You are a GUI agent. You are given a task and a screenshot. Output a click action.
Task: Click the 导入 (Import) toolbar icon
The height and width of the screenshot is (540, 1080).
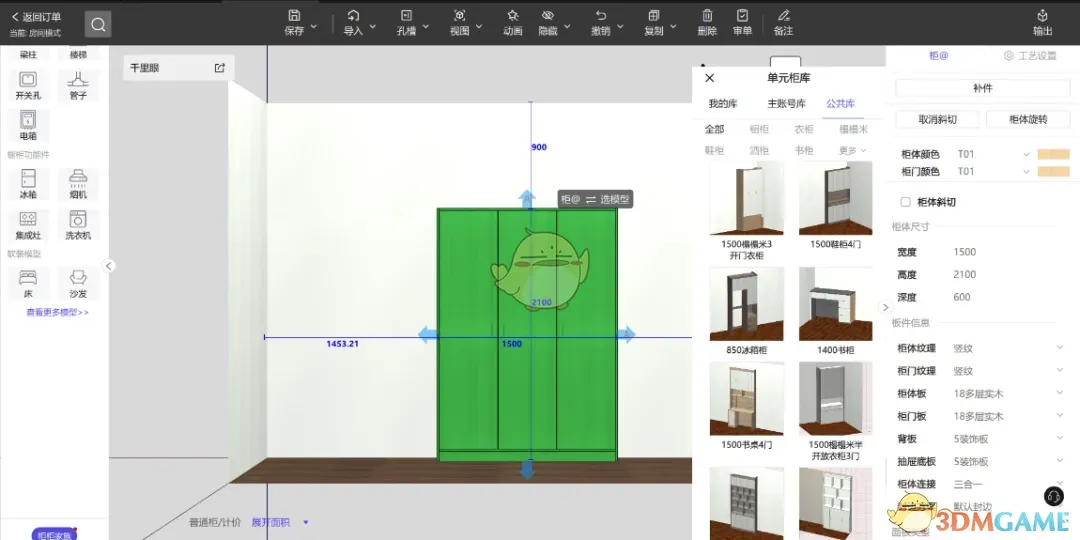(x=353, y=16)
